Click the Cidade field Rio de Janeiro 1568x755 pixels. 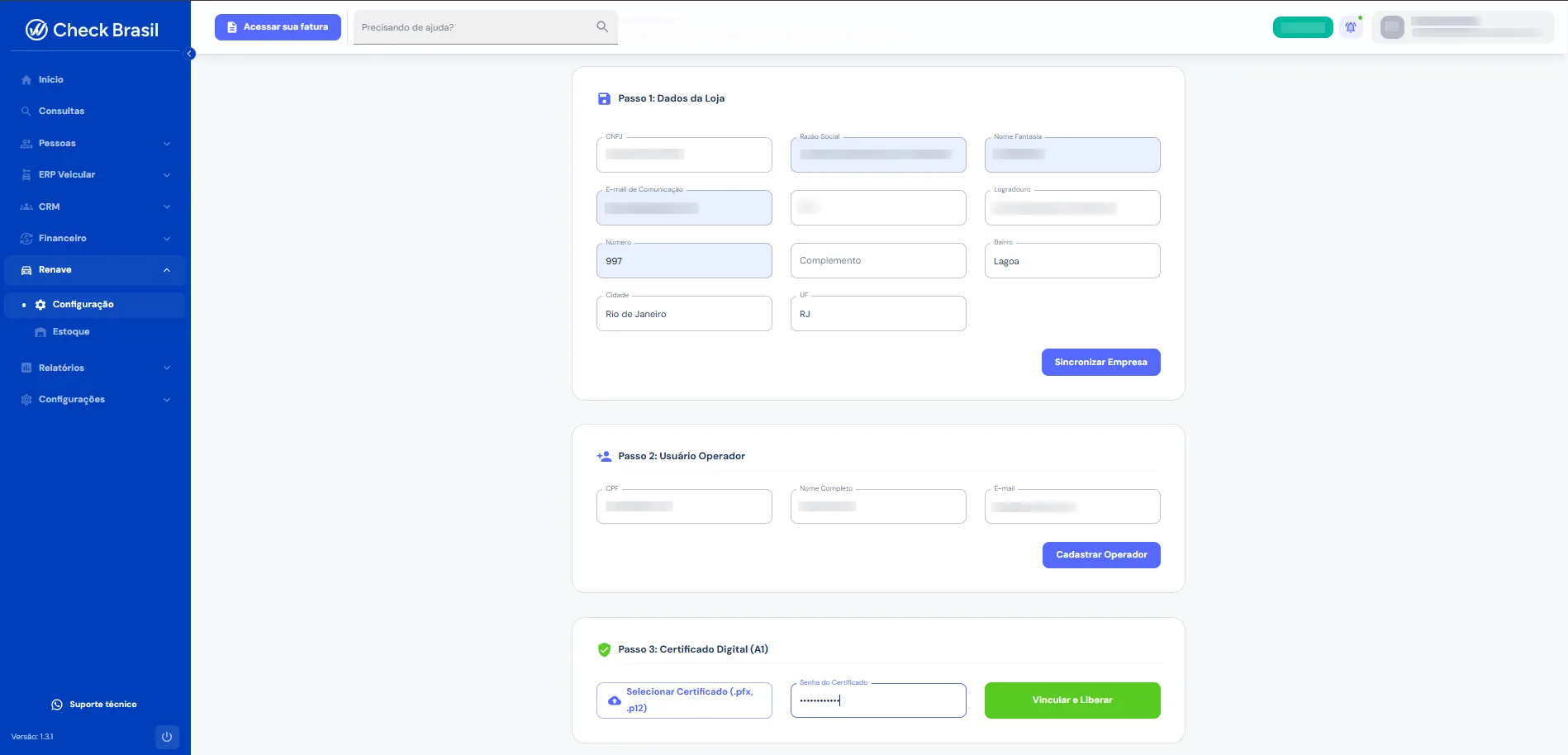pyautogui.click(x=684, y=313)
